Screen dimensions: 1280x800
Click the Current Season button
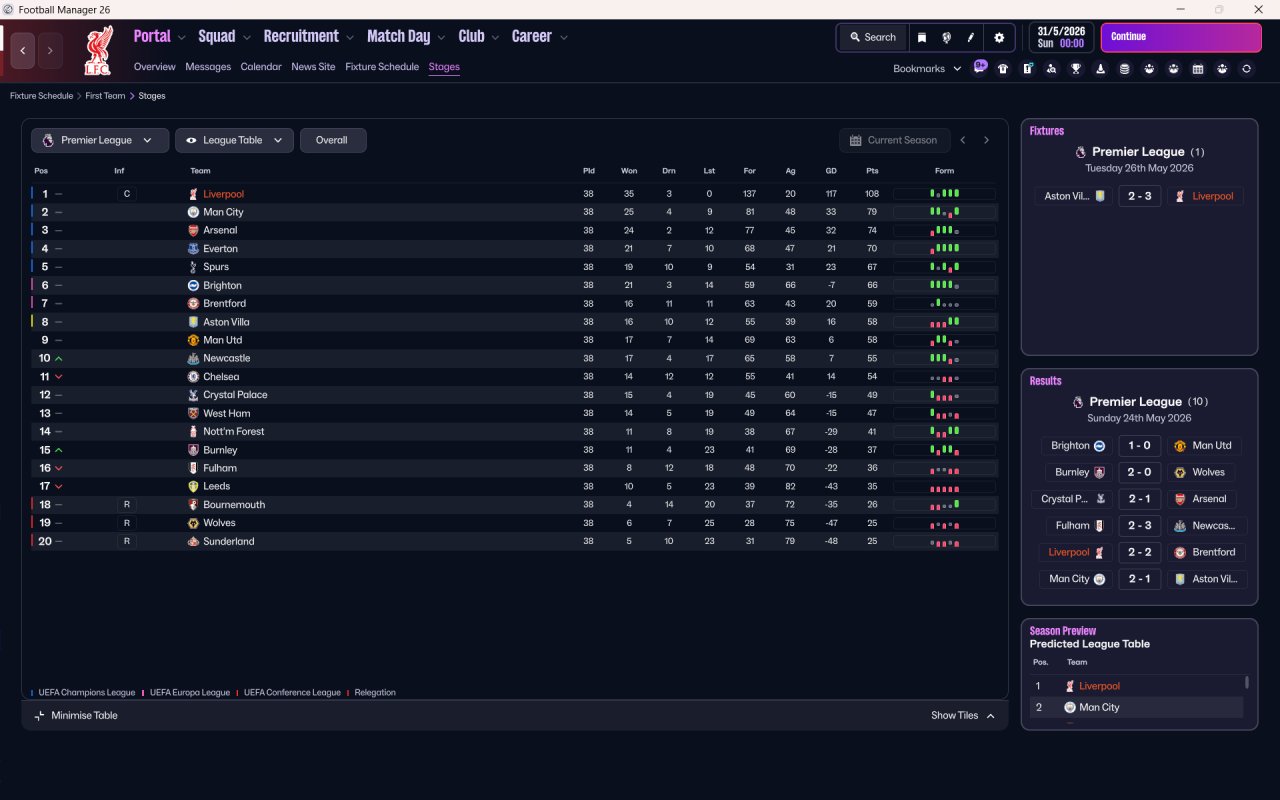click(x=895, y=140)
